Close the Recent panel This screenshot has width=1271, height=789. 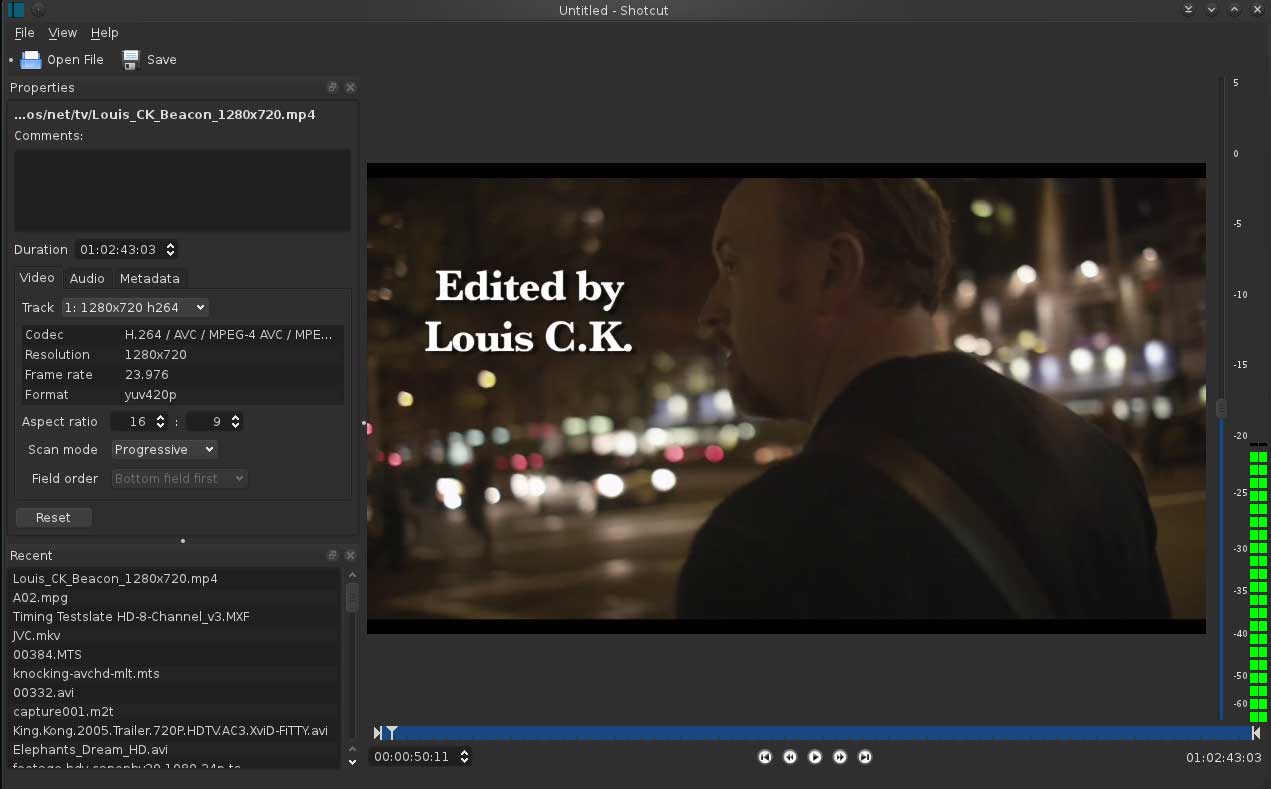pyautogui.click(x=350, y=555)
